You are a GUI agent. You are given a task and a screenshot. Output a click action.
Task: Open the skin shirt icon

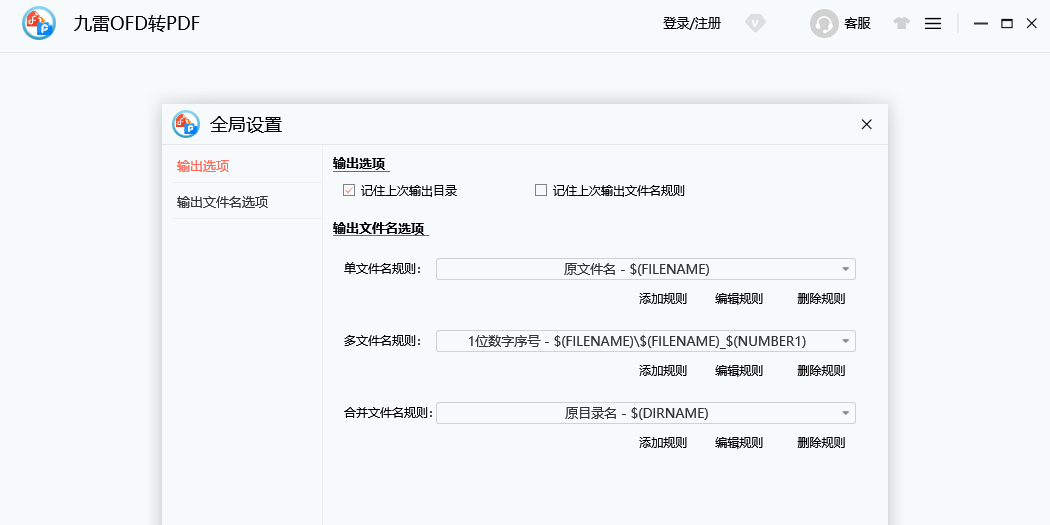click(x=902, y=24)
